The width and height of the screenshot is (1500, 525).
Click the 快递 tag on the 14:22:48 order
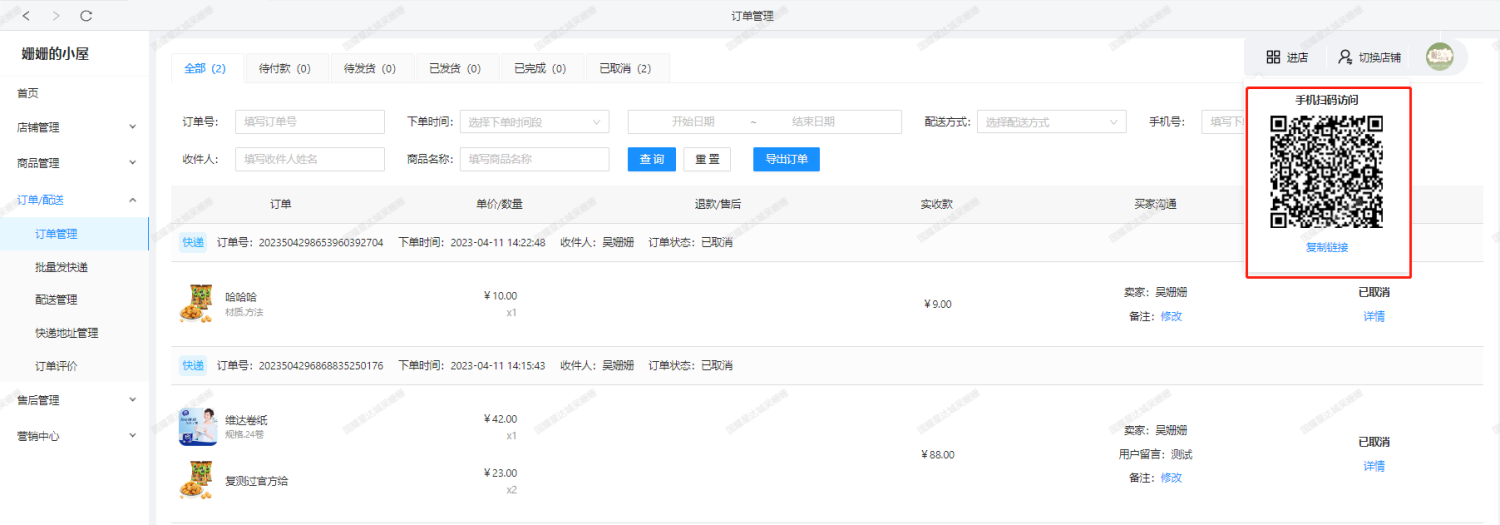(193, 243)
